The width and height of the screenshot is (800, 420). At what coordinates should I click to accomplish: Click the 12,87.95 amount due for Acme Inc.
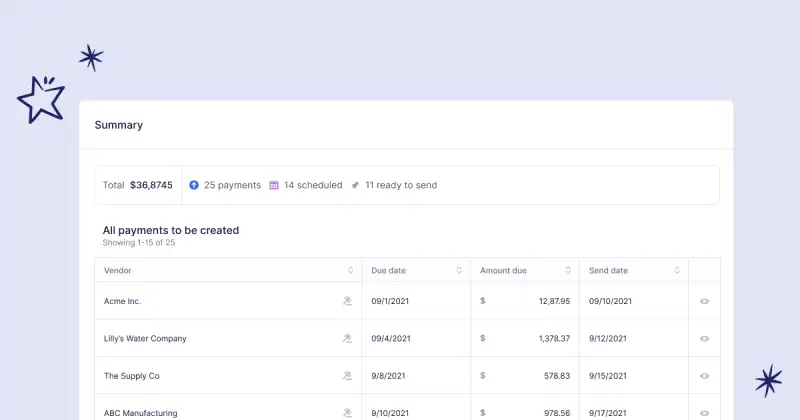click(x=553, y=301)
